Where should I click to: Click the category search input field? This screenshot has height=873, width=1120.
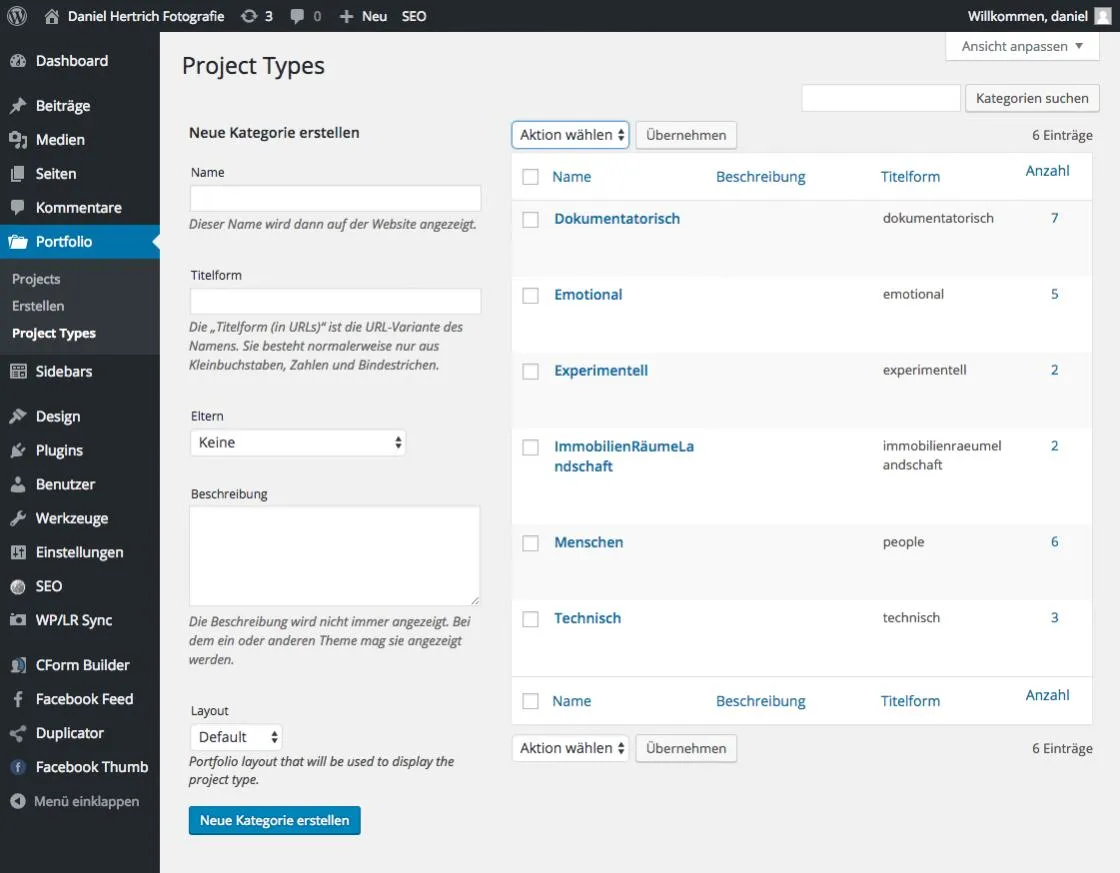(881, 98)
